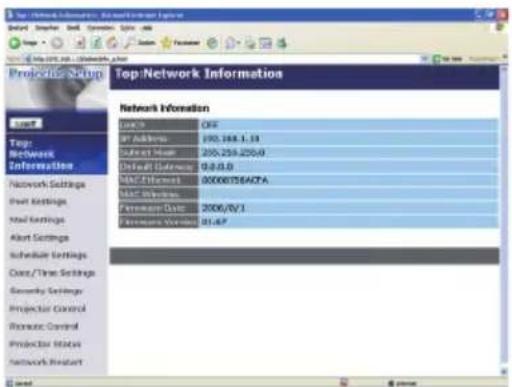Image resolution: width=512 pixels, height=387 pixels.
Task: Click the IP Address label cell
Action: 158,139
